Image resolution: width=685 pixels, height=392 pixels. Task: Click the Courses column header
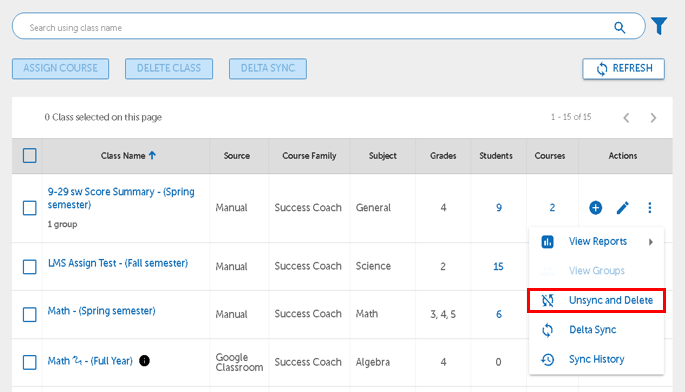pyautogui.click(x=550, y=156)
